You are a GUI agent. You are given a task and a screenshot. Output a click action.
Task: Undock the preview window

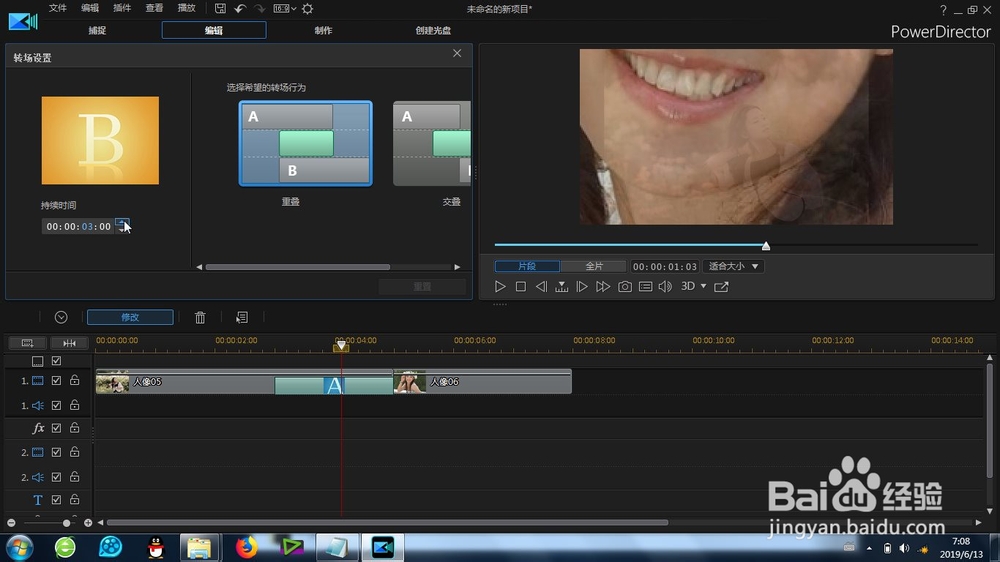[721, 286]
